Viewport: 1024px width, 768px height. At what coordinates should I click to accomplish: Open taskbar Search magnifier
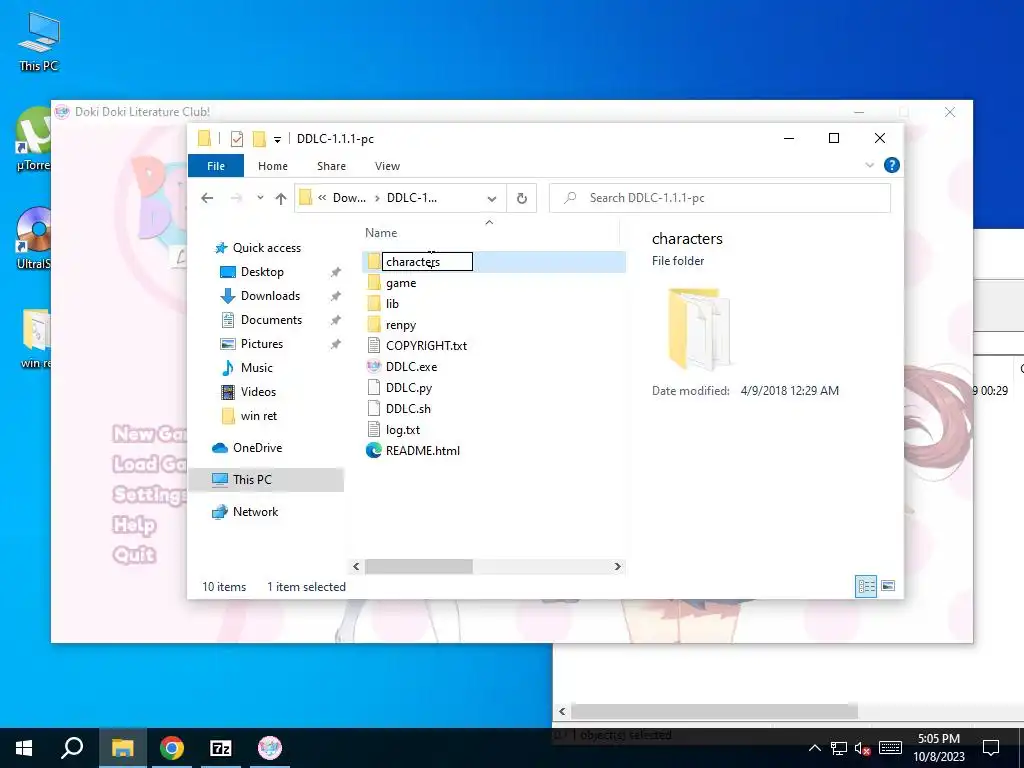click(72, 748)
